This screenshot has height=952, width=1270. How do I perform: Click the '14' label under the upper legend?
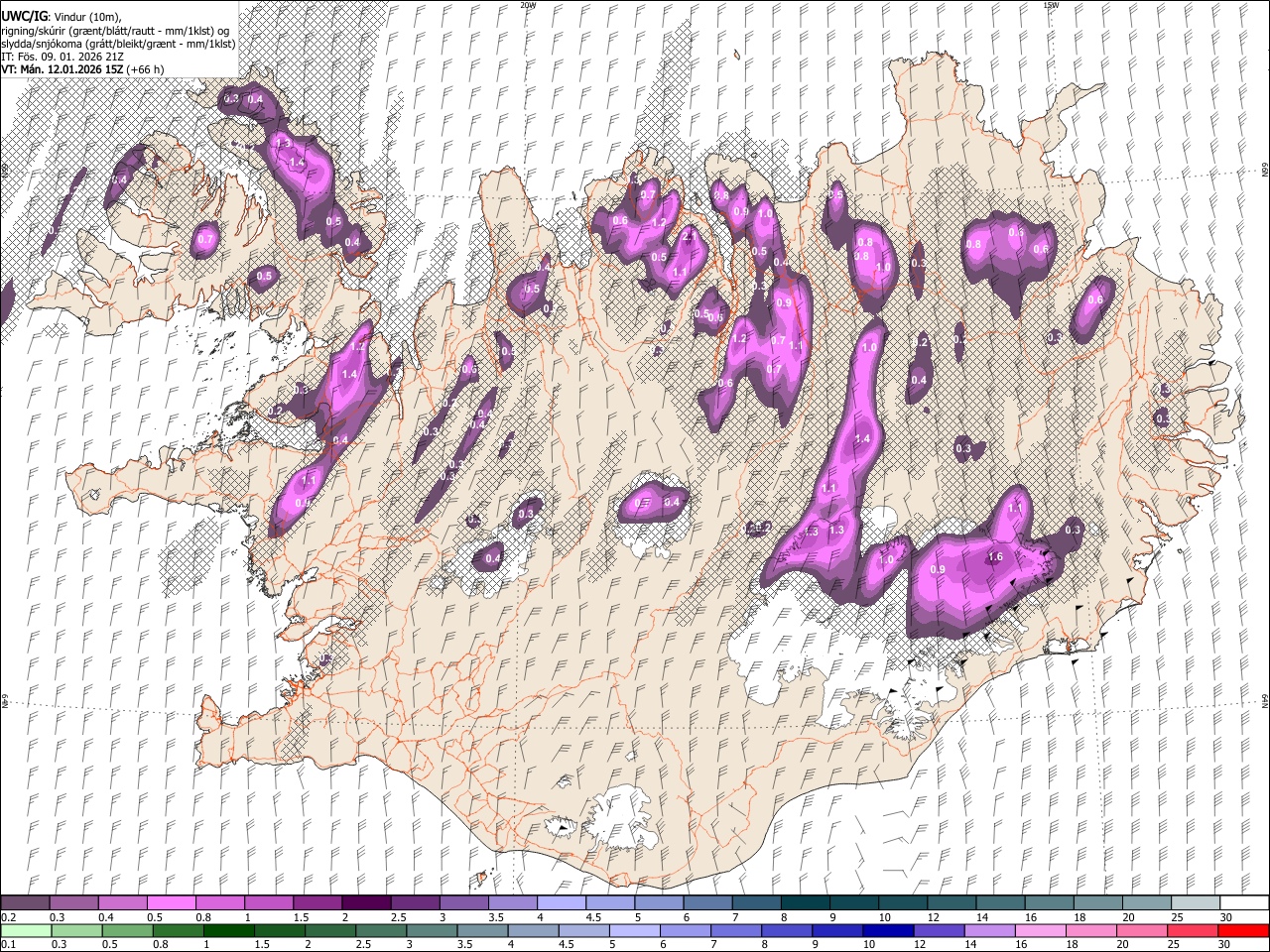pyautogui.click(x=982, y=917)
